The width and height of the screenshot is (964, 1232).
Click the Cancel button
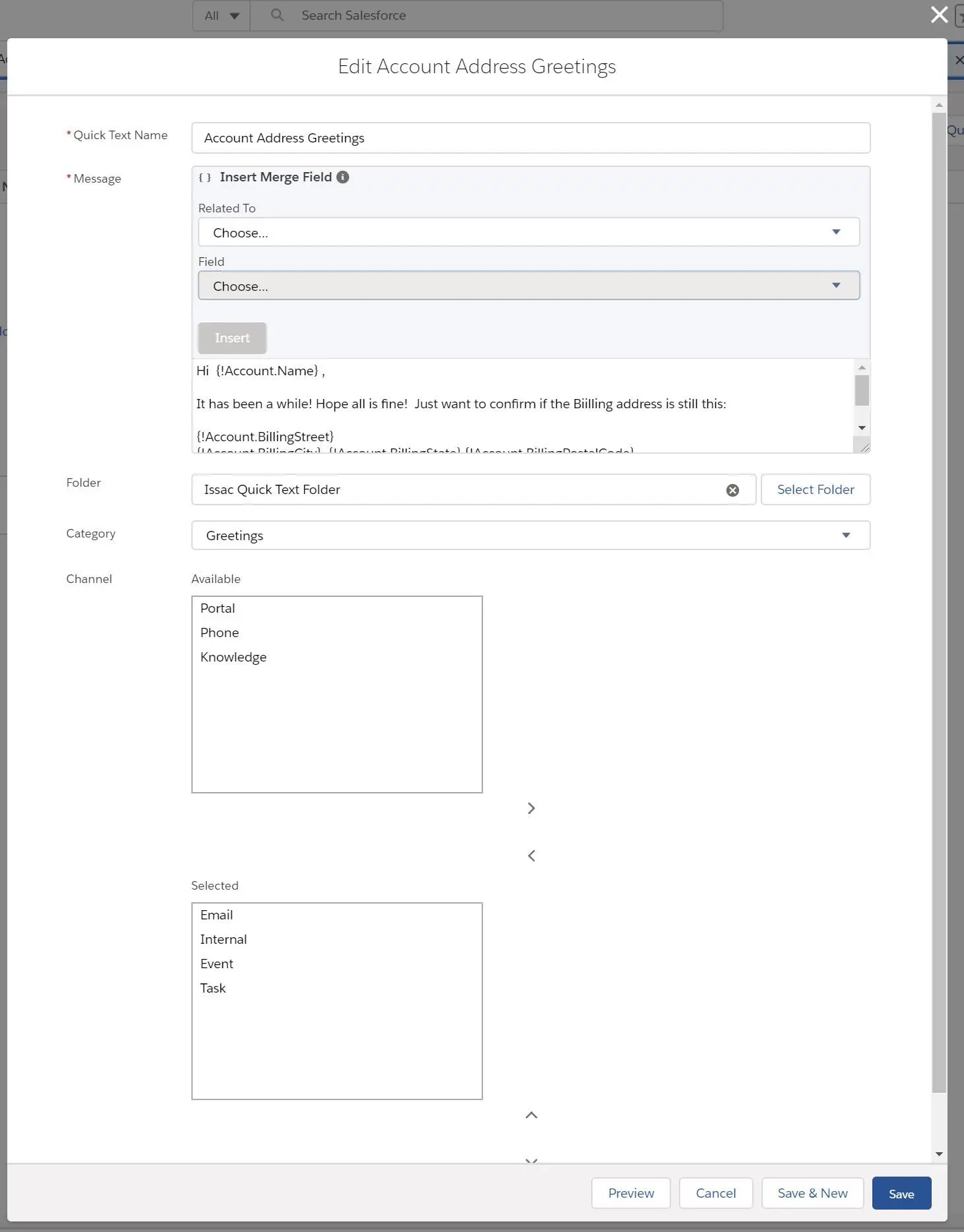(716, 1193)
